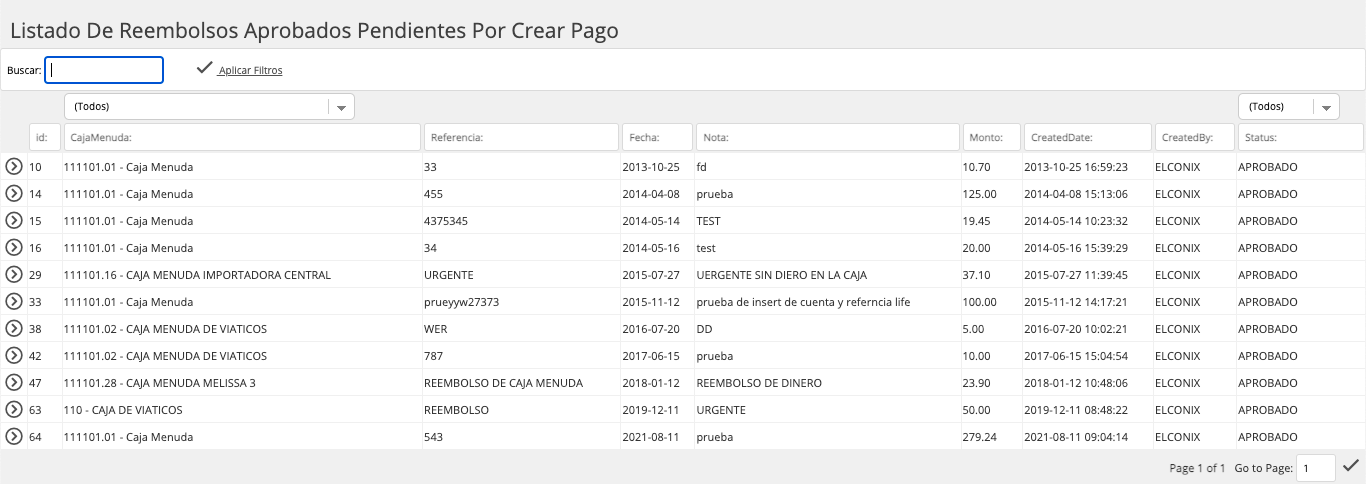Select cell 'CAJA MENUDA IMPORTADORA CENTRAL'
Screen dimensions: 1366x484
pyautogui.click(x=197, y=275)
